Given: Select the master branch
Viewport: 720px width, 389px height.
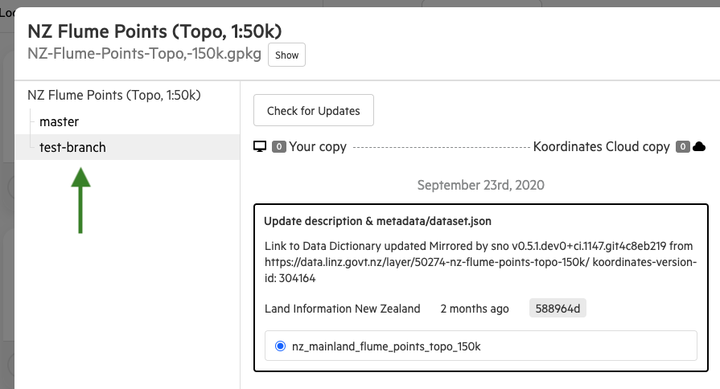Looking at the screenshot, I should click(59, 122).
